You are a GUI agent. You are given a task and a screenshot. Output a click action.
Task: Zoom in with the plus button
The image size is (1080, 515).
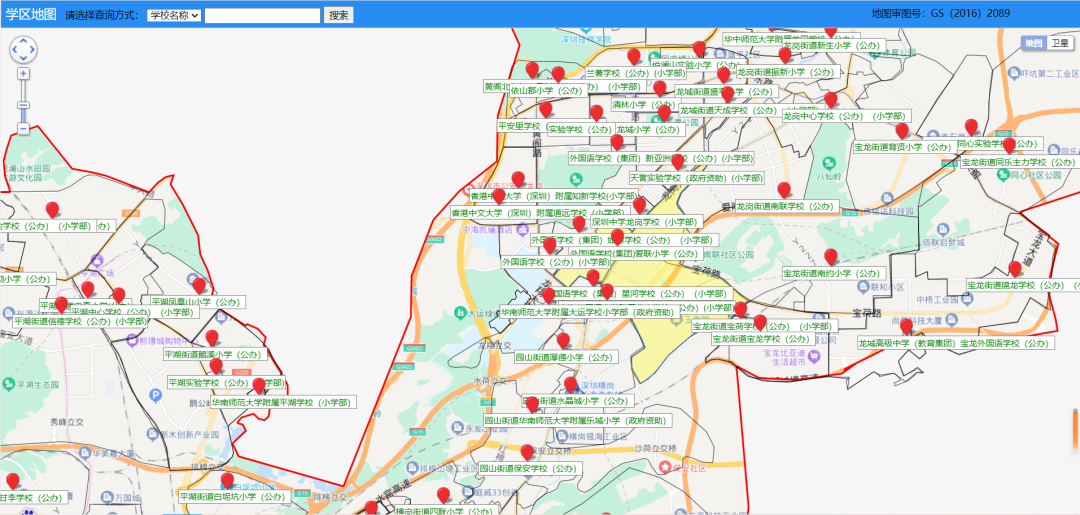coord(23,74)
